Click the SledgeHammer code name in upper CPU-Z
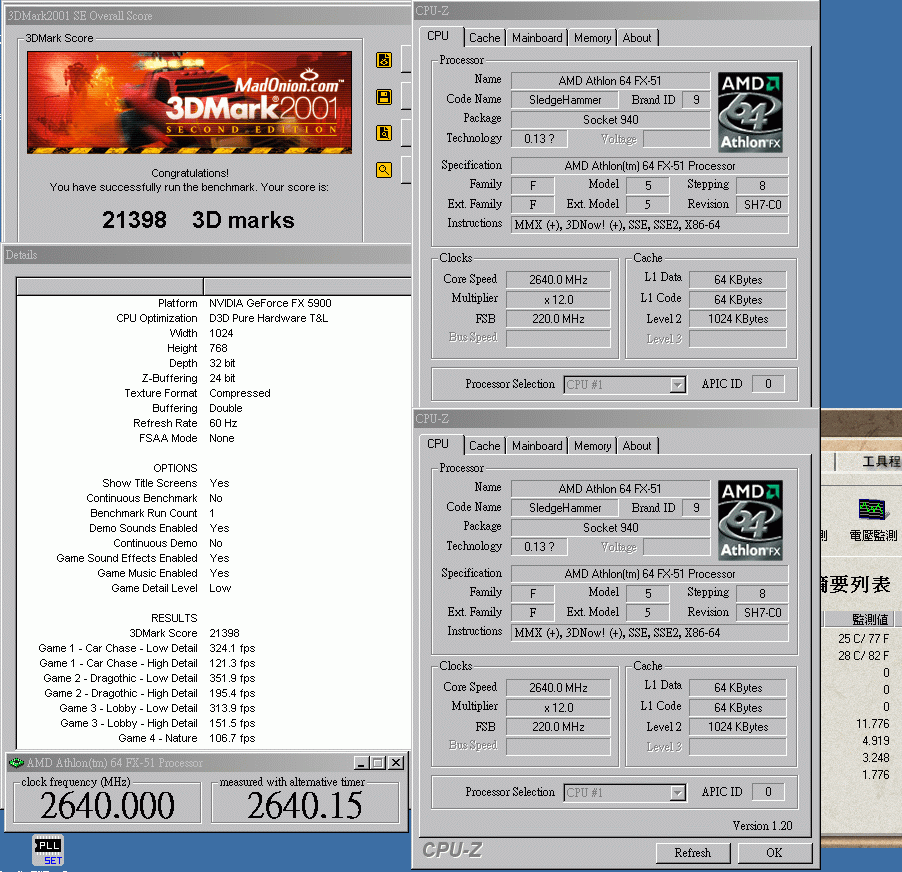902x872 pixels. [565, 100]
